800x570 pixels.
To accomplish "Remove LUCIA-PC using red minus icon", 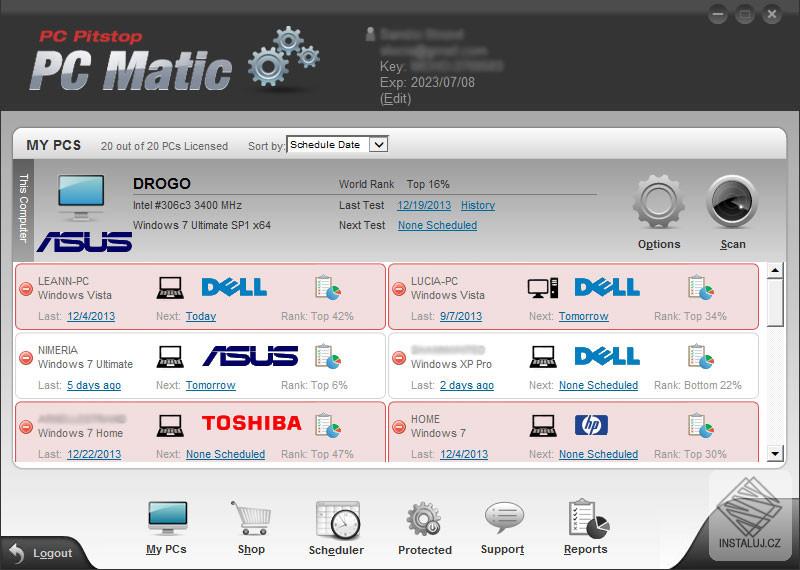I will (x=399, y=289).
